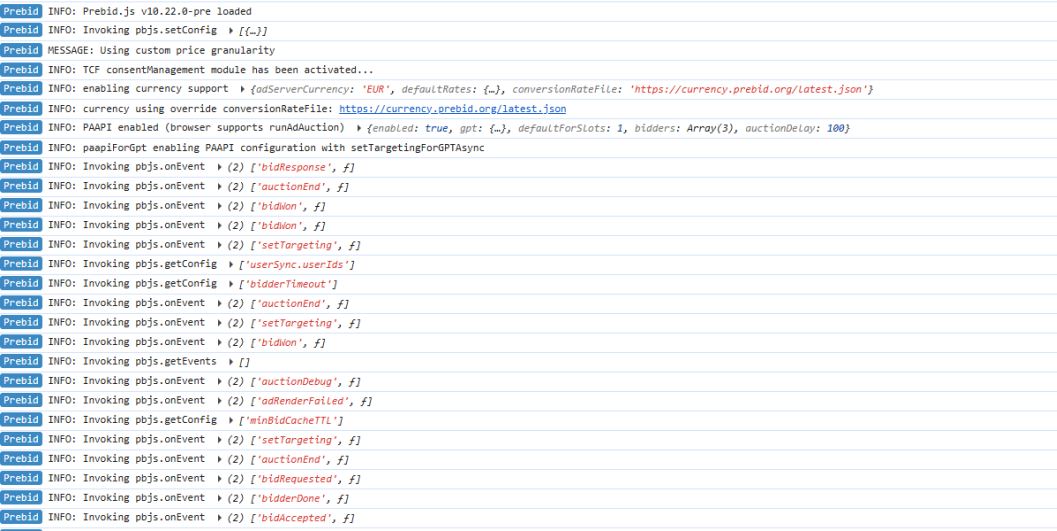Expand the 'bidRequested' onEvent entry

pyautogui.click(x=220, y=479)
